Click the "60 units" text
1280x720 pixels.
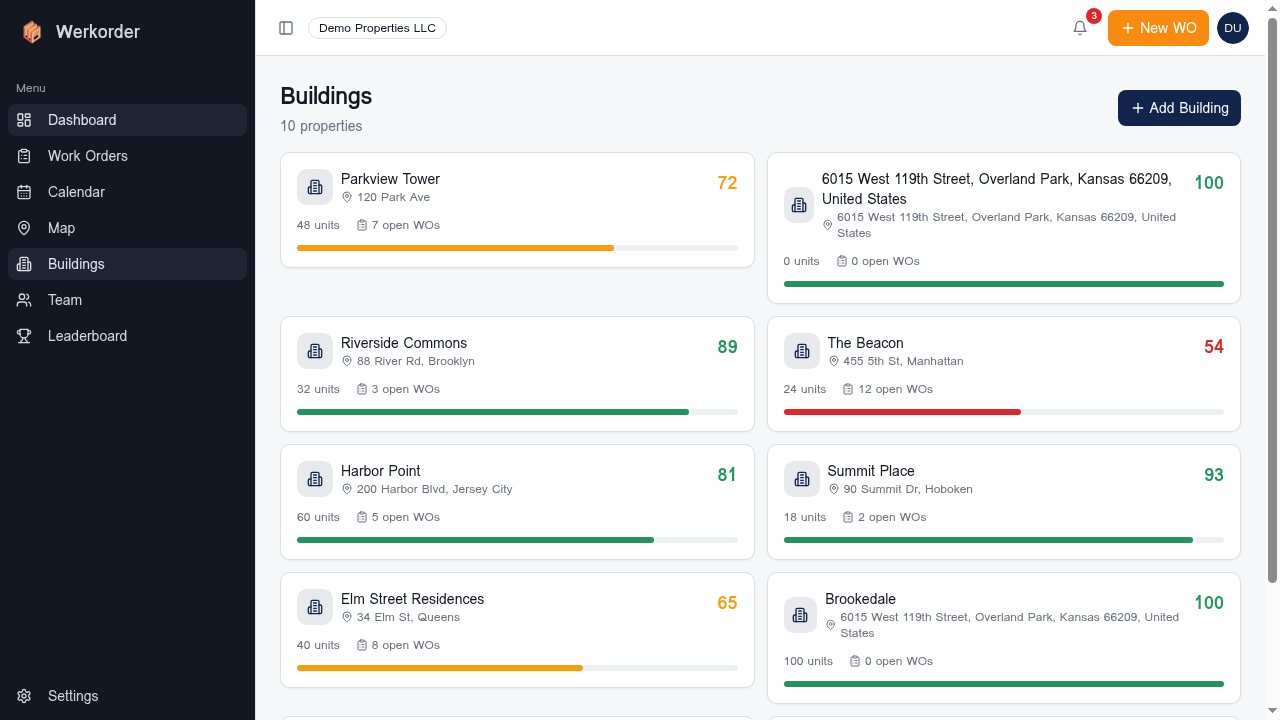[318, 517]
